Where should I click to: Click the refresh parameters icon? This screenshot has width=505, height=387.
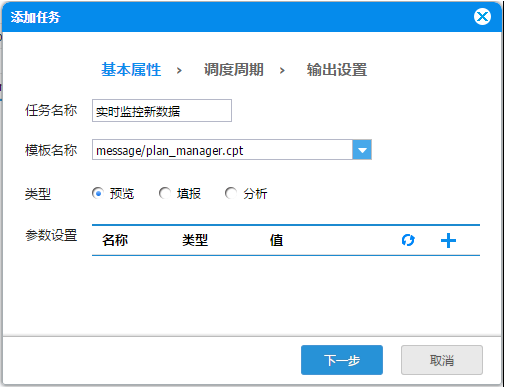(x=408, y=240)
